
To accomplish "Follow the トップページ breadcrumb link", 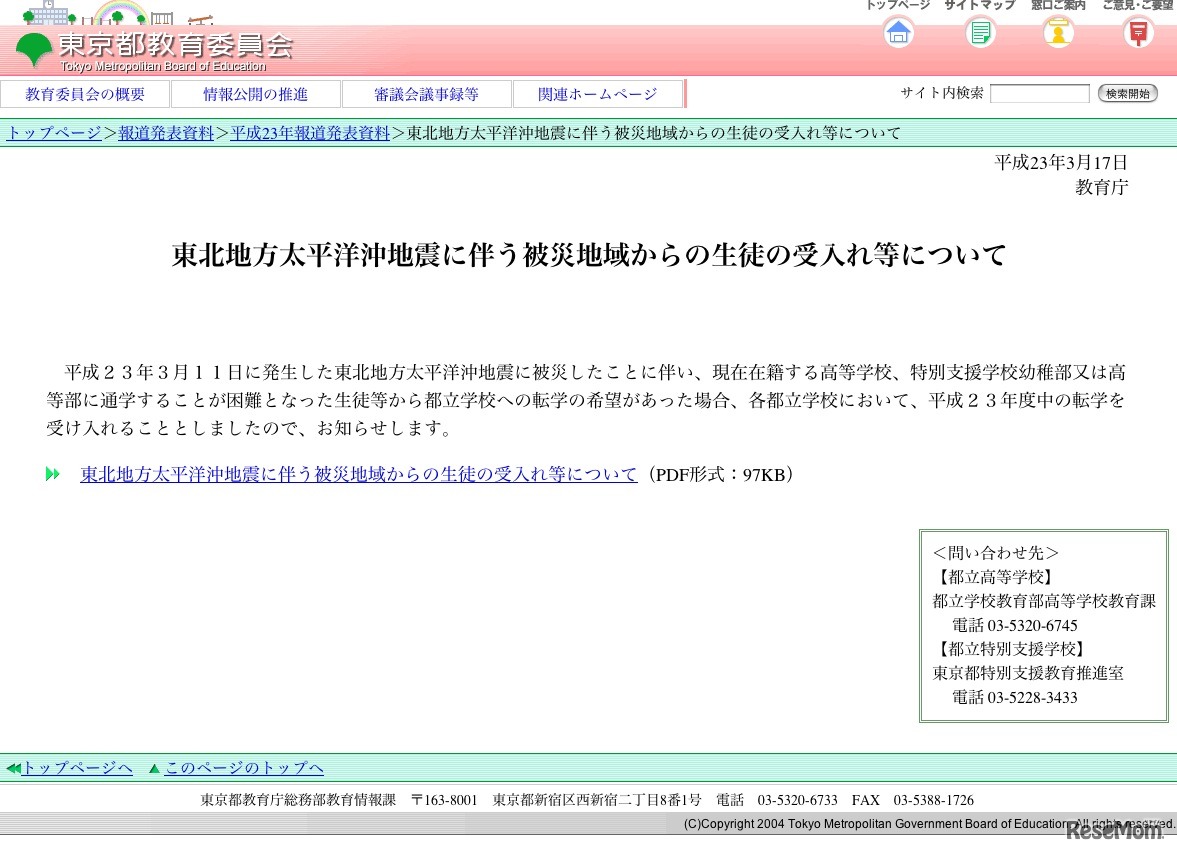I will point(54,133).
